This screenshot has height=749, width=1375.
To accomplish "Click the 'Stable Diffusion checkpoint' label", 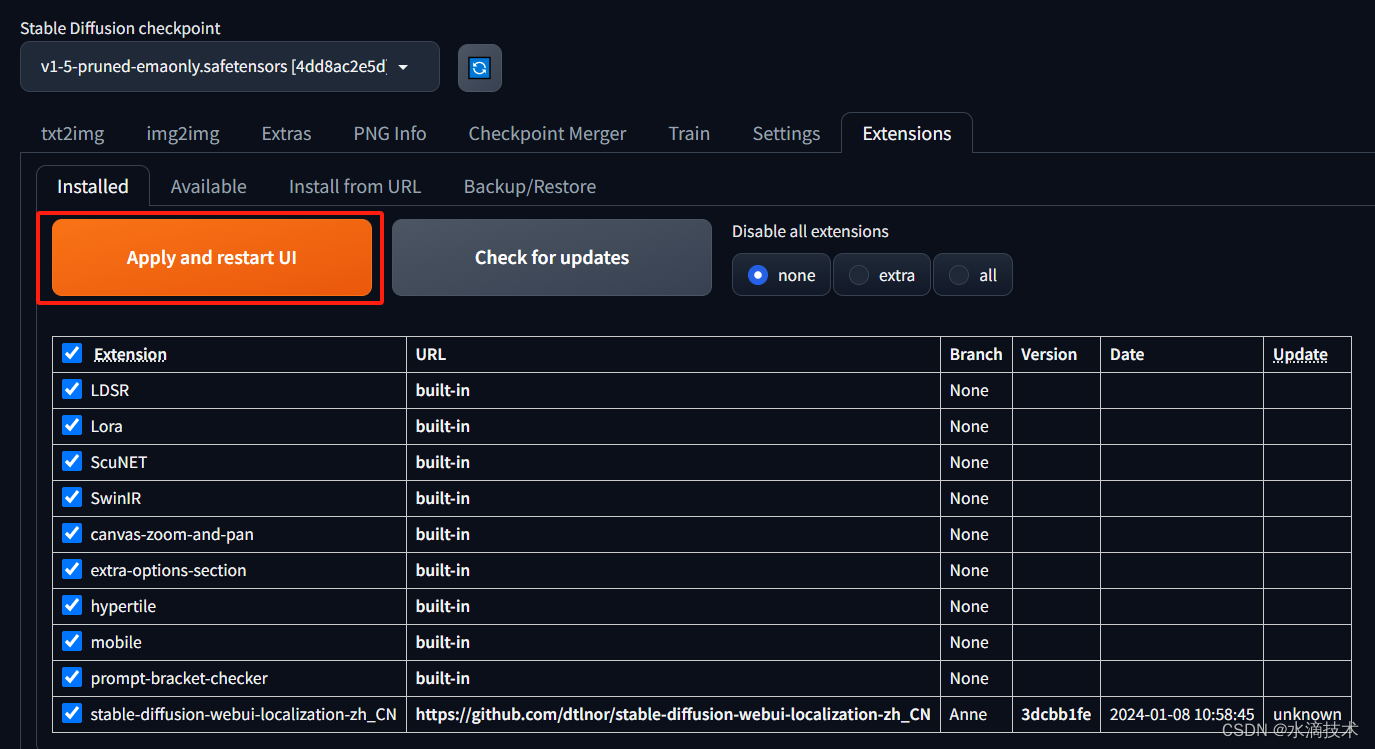I will 121,28.
